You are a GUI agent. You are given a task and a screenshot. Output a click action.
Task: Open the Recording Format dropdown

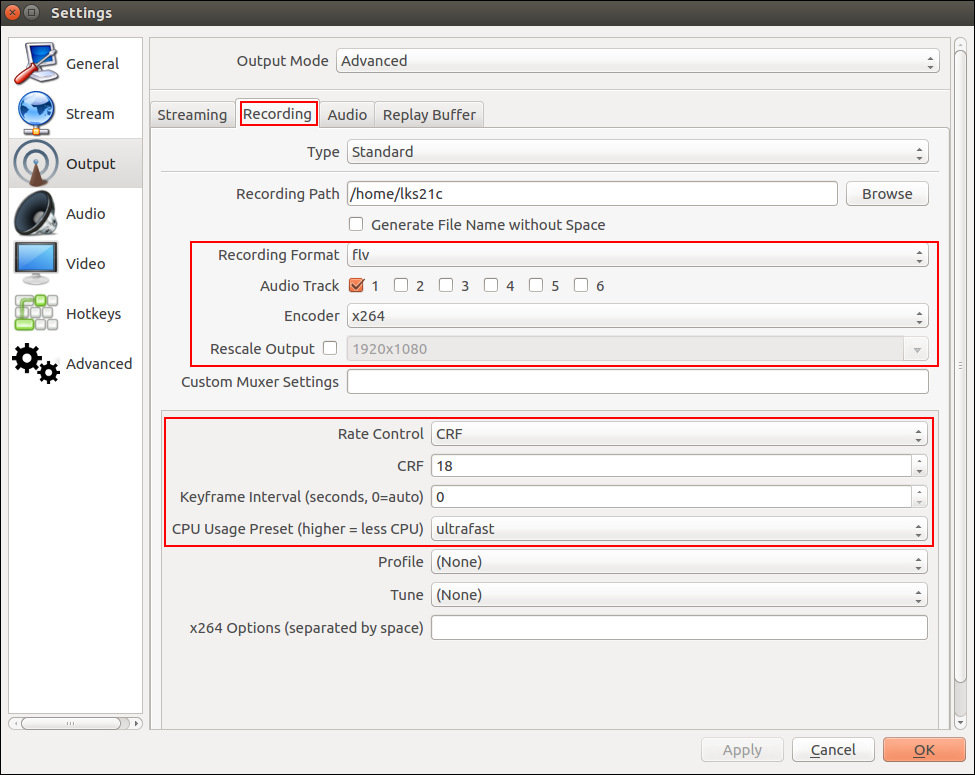click(637, 255)
